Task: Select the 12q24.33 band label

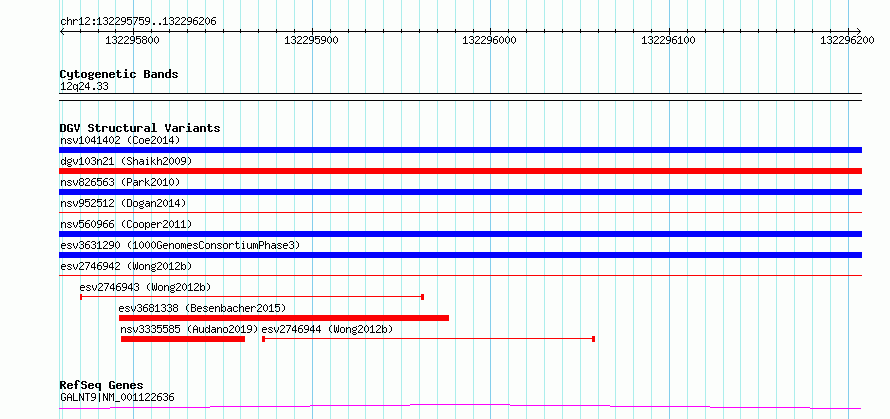Action: (x=84, y=87)
